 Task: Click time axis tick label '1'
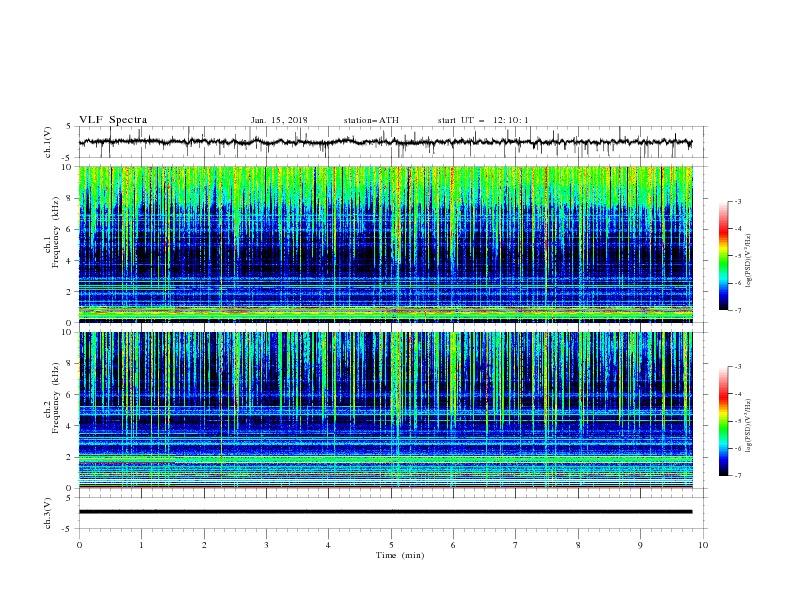point(141,545)
